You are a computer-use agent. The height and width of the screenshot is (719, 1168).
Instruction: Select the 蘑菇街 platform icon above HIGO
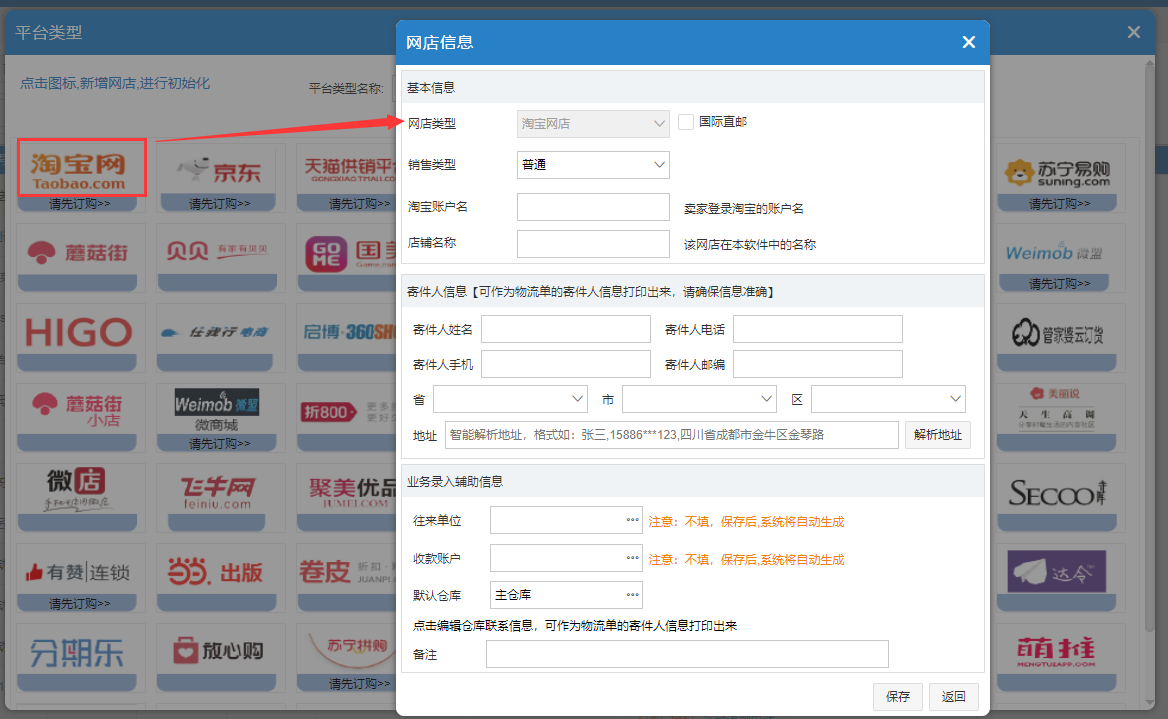77,253
